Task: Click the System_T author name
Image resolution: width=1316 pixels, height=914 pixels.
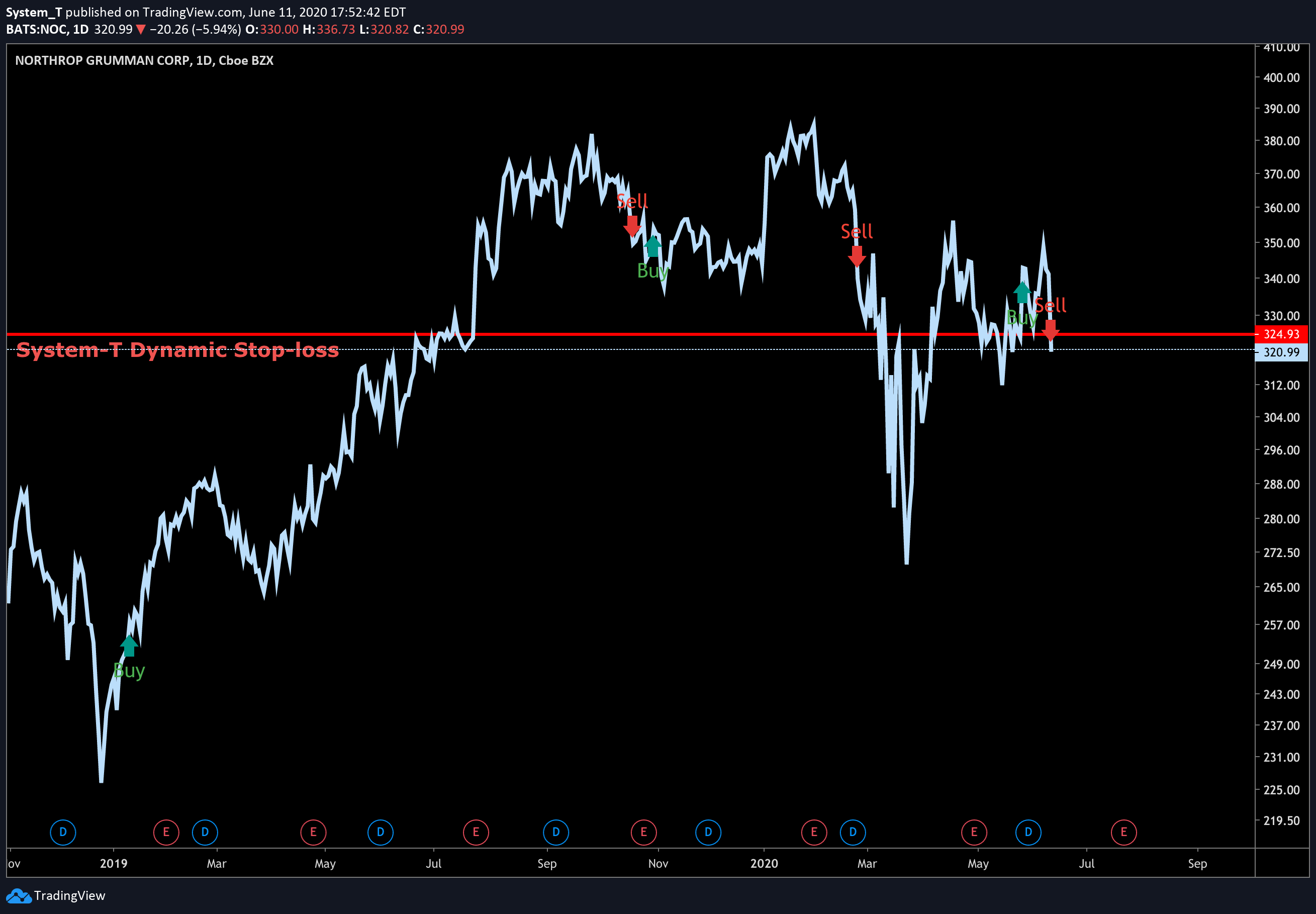Action: tap(34, 12)
